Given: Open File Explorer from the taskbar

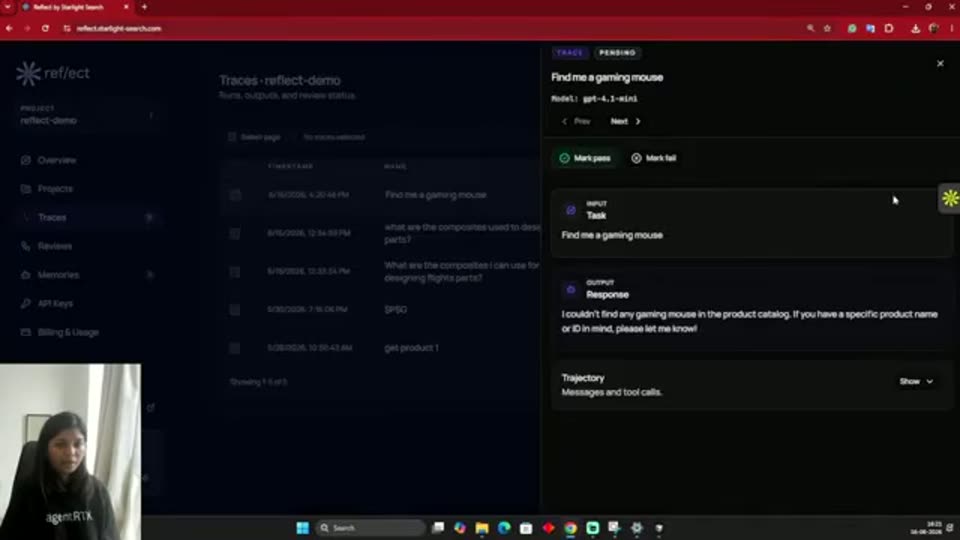Looking at the screenshot, I should coord(482,528).
